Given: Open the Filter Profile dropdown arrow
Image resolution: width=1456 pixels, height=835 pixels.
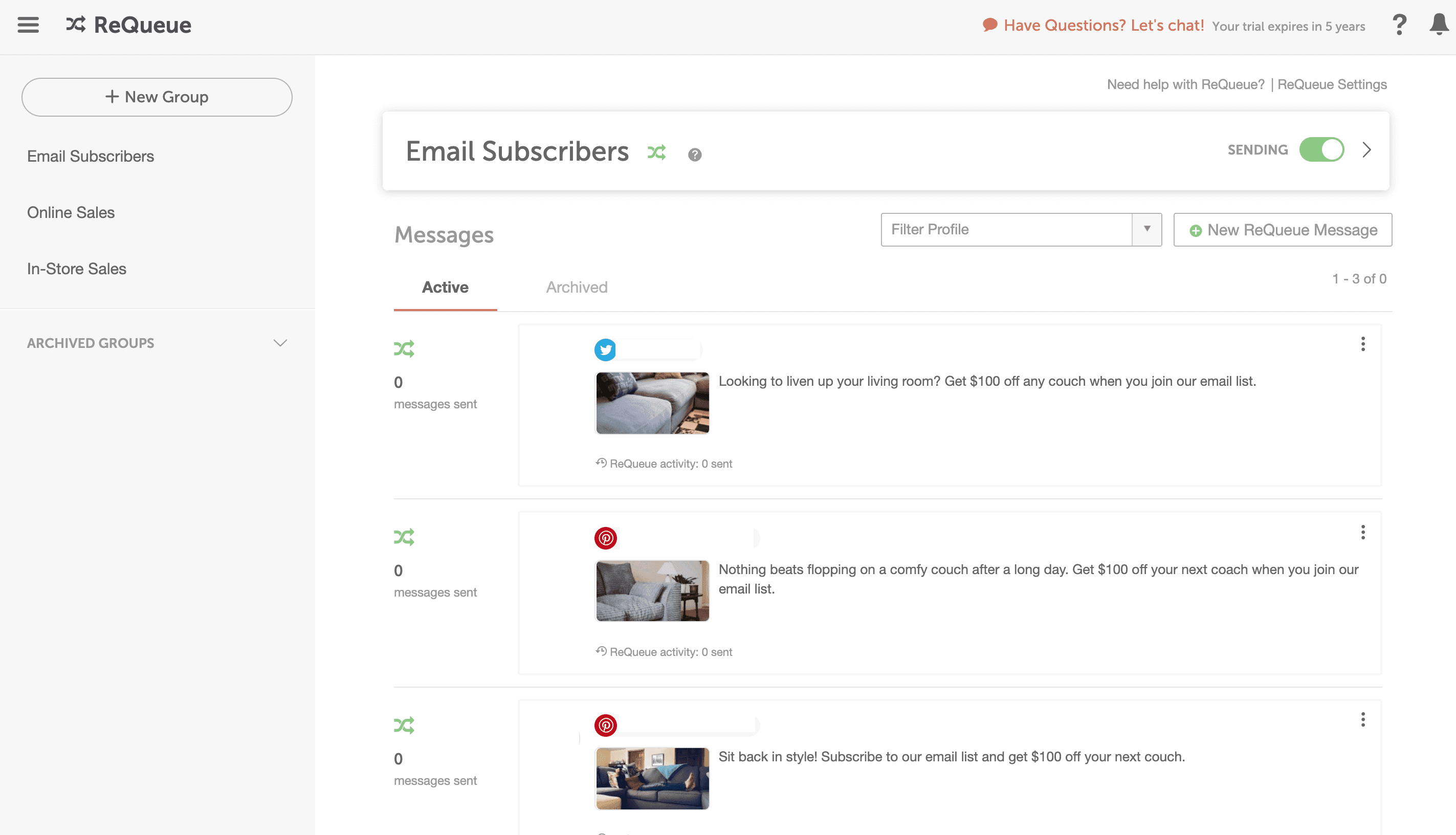Looking at the screenshot, I should coord(1146,229).
